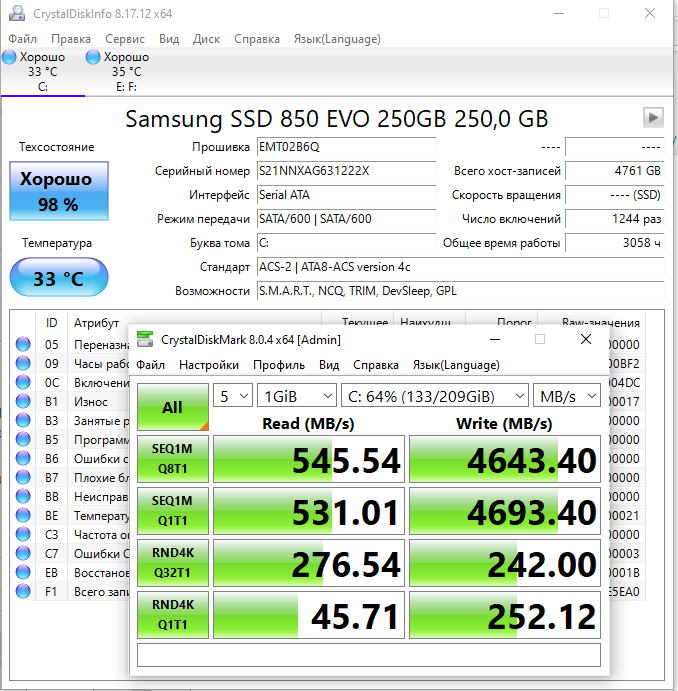This screenshot has height=691, width=678.
Task: Open Сервис menu in CrystalDiskInfo
Action: pos(125,39)
